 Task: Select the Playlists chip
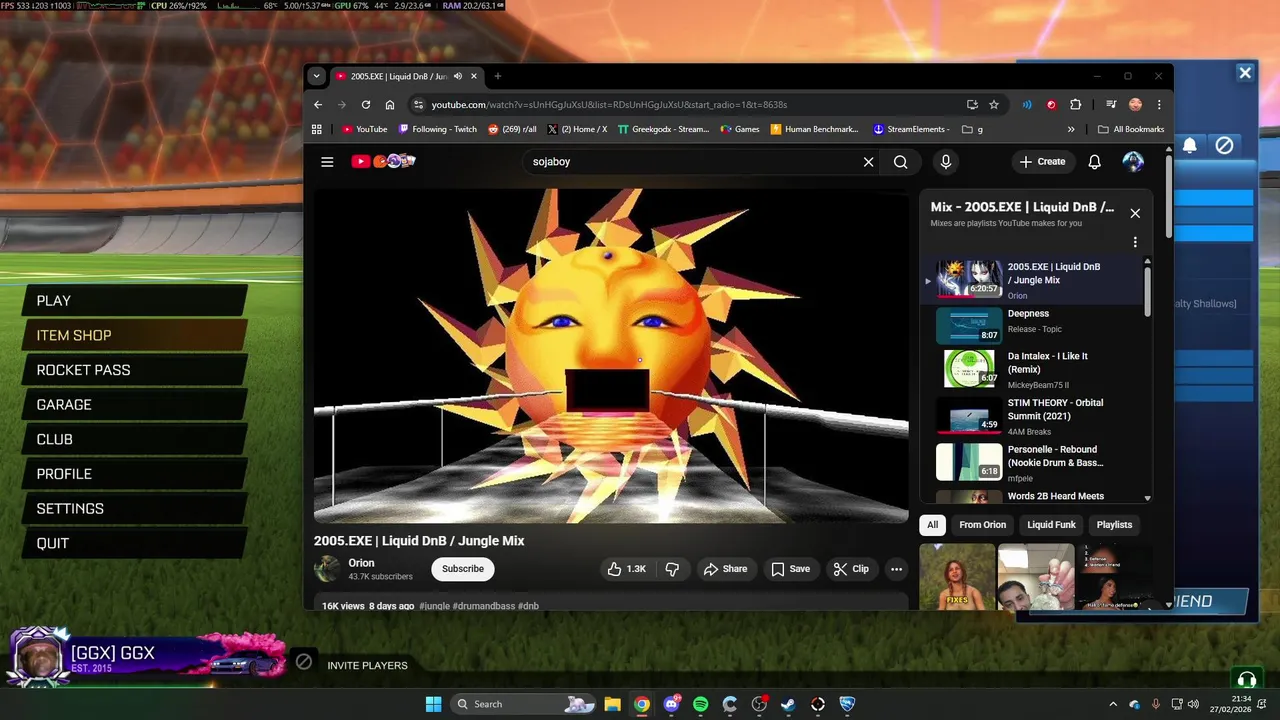(1114, 525)
